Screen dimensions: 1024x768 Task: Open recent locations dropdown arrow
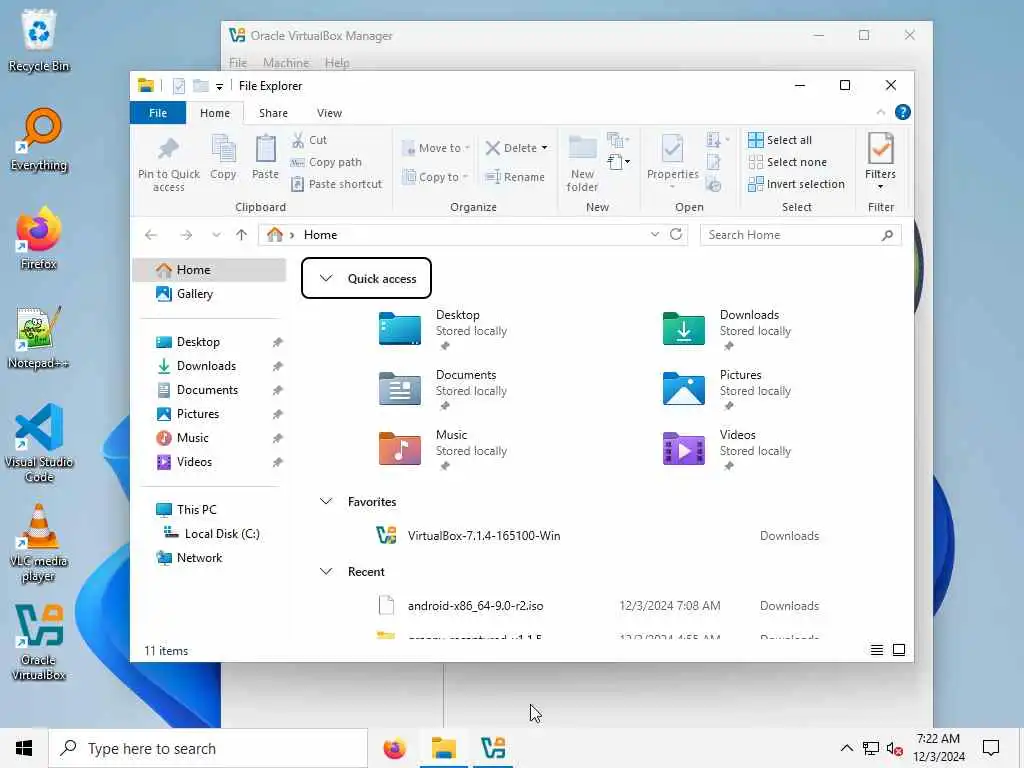pos(216,235)
